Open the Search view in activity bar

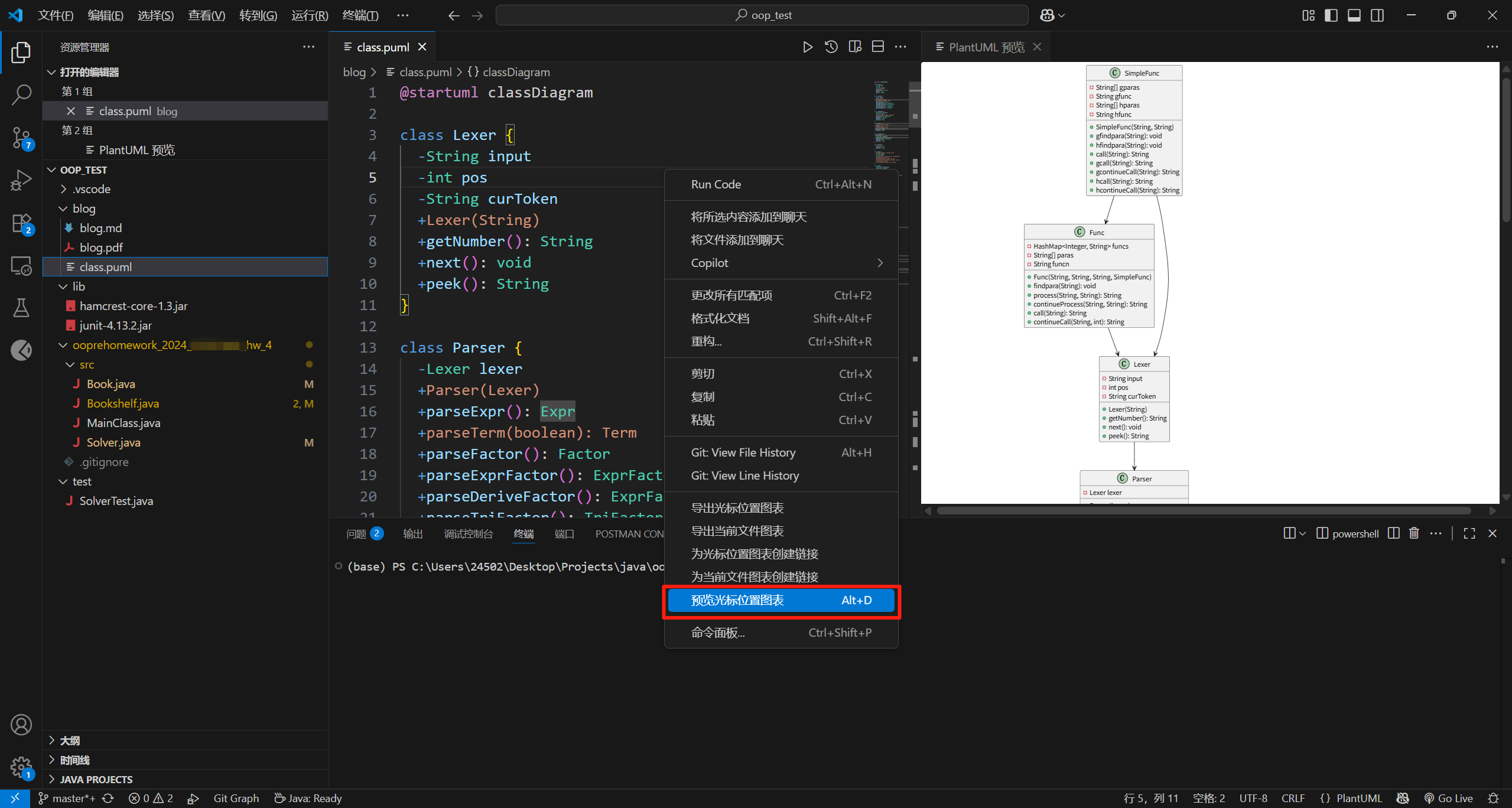(21, 95)
